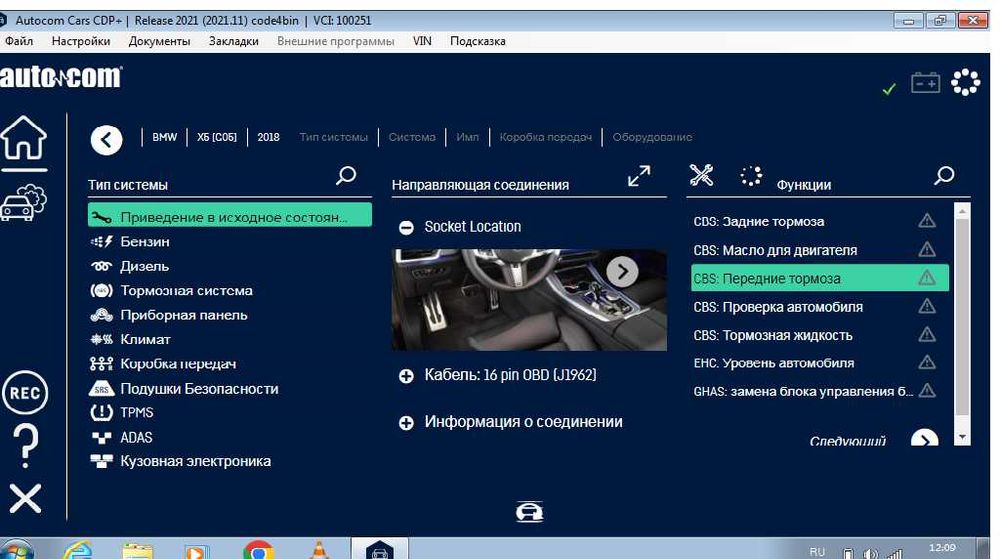Open Chrome from the taskbar
This screenshot has height=559, width=1000.
(258, 549)
